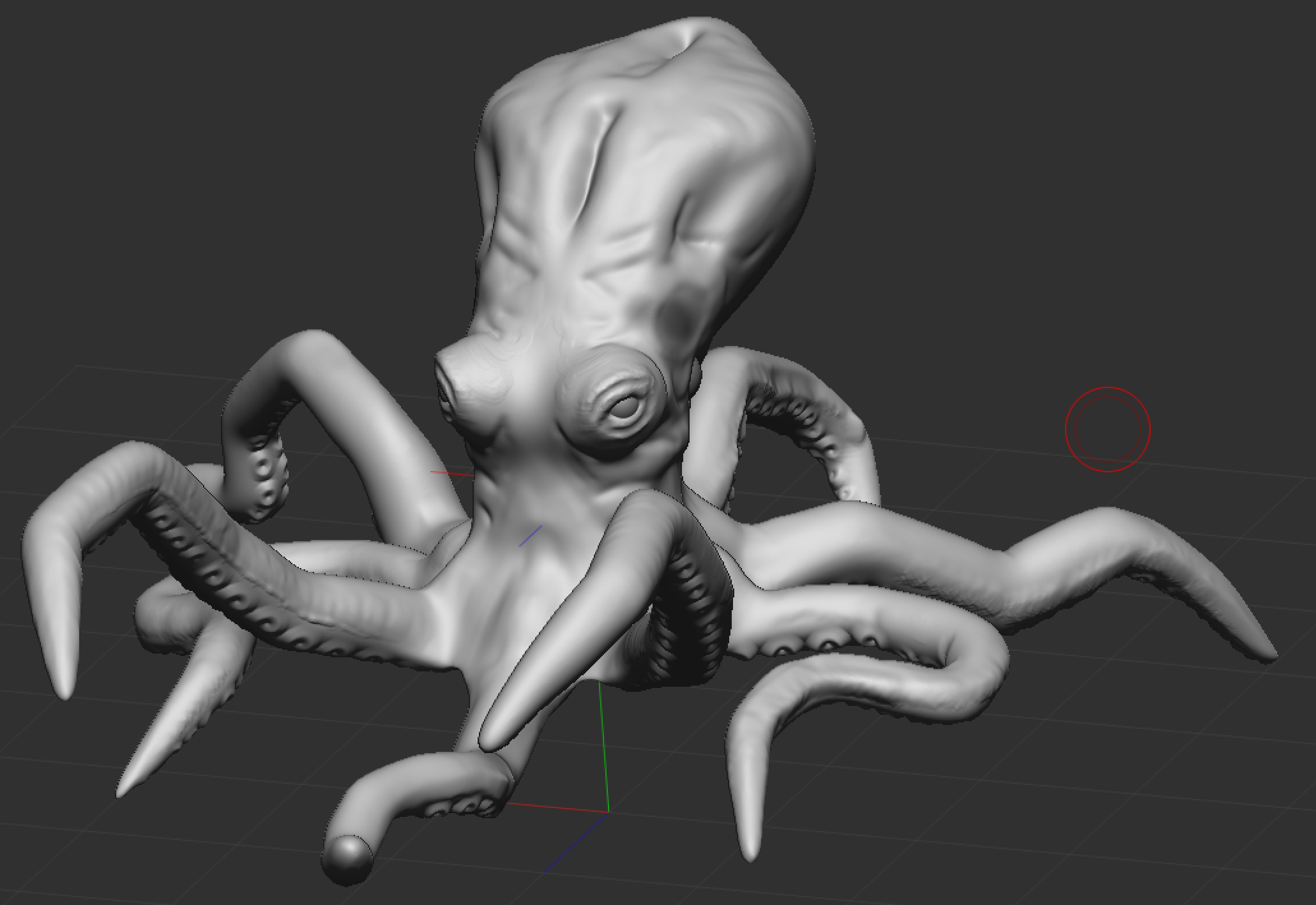Click the green vertical axis line
The width and height of the screenshot is (1316, 905).
[x=603, y=747]
